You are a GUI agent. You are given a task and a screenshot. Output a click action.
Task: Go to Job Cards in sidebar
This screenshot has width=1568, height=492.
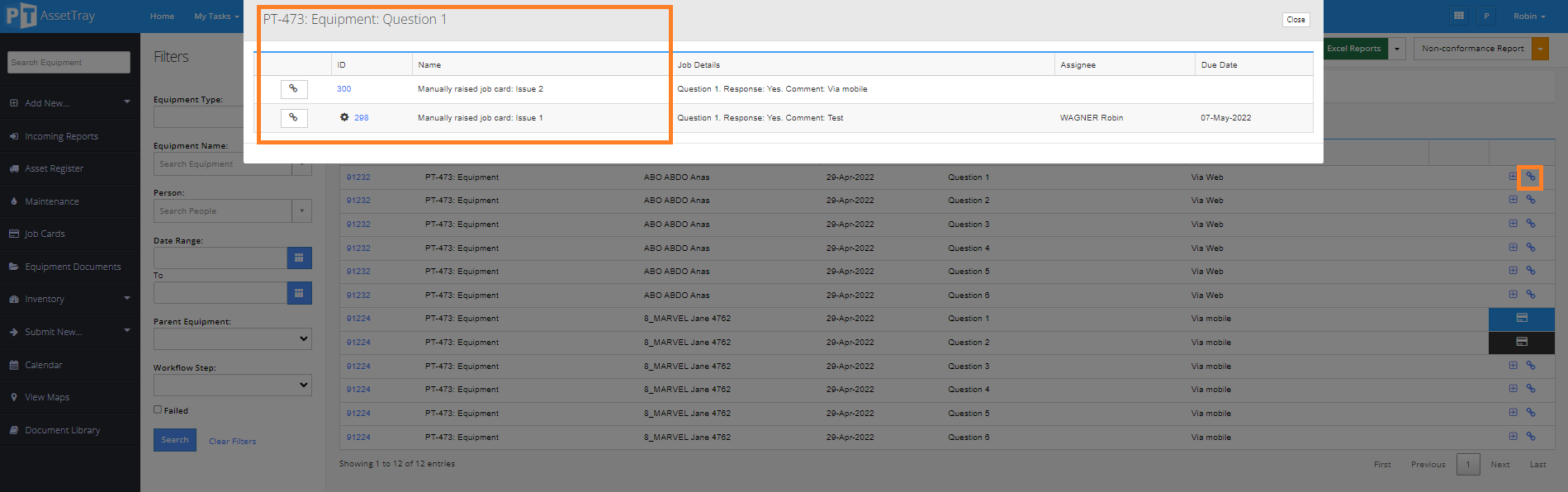(x=45, y=234)
